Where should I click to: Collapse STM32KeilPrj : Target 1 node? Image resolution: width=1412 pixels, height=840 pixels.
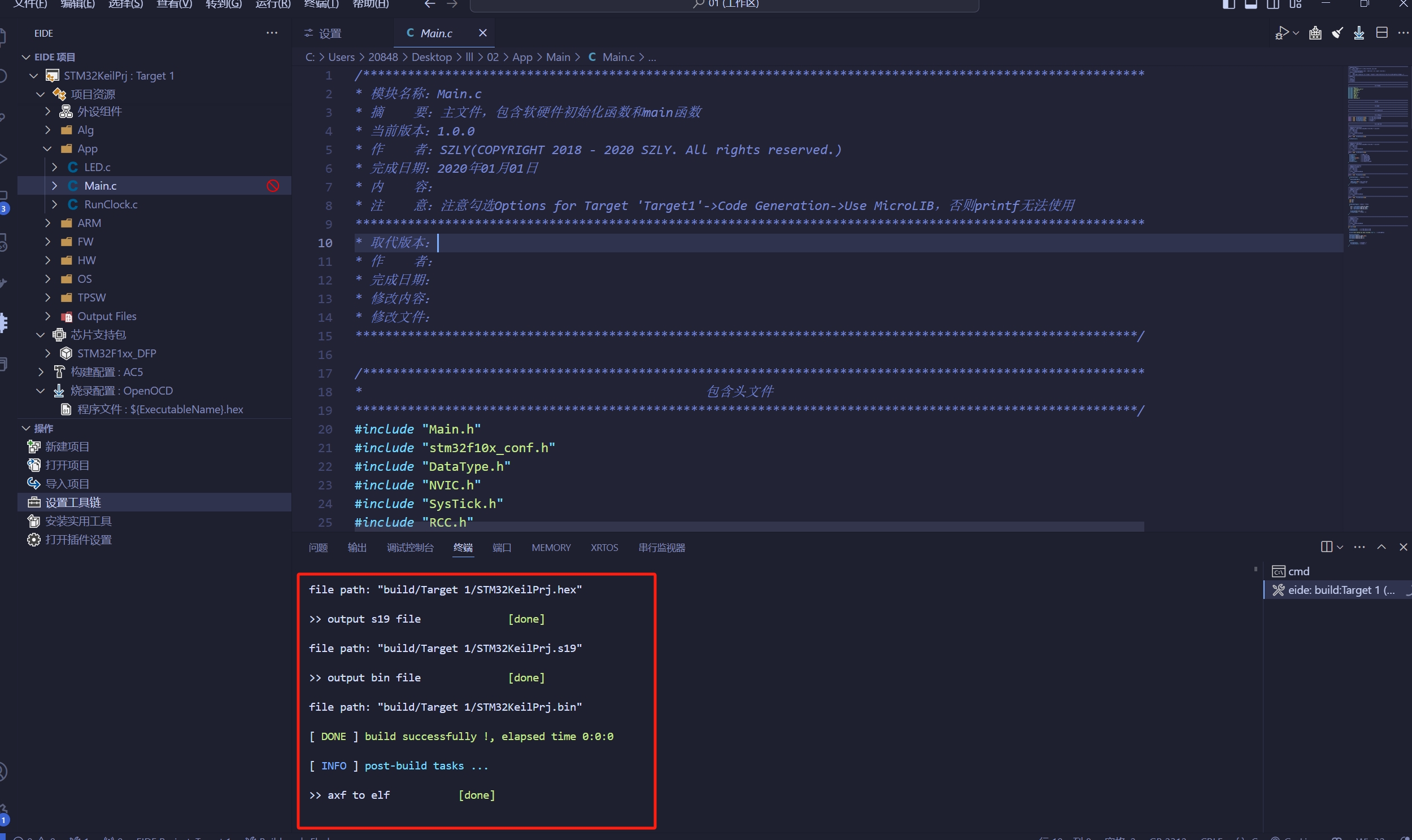[34, 76]
